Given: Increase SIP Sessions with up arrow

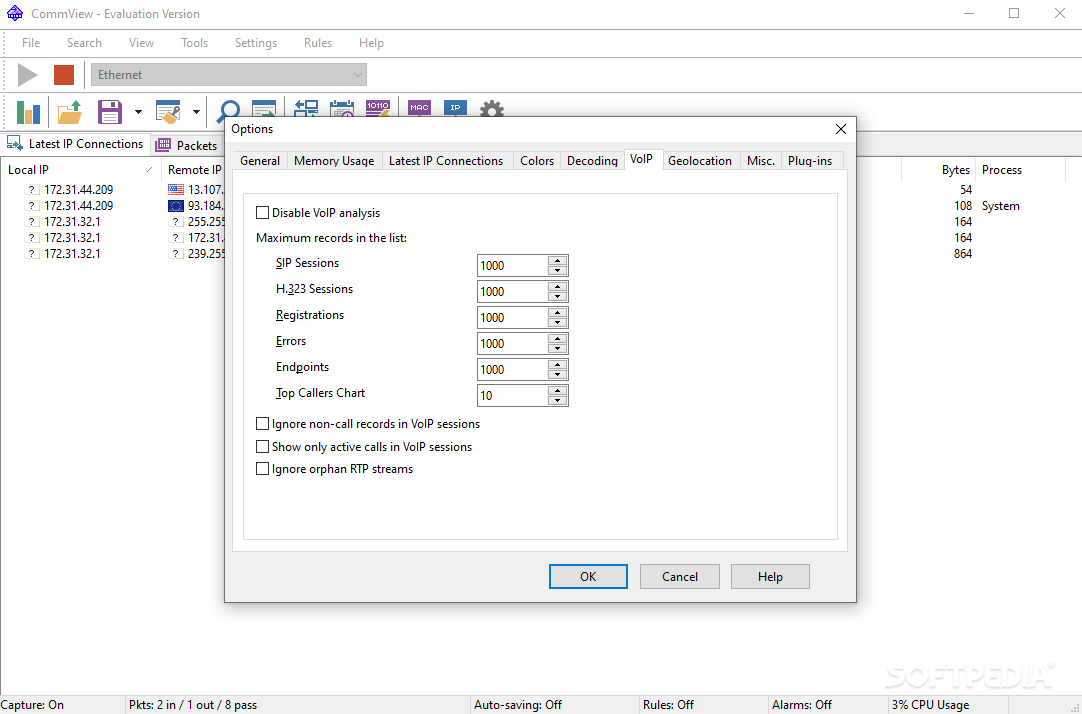Looking at the screenshot, I should point(558,261).
